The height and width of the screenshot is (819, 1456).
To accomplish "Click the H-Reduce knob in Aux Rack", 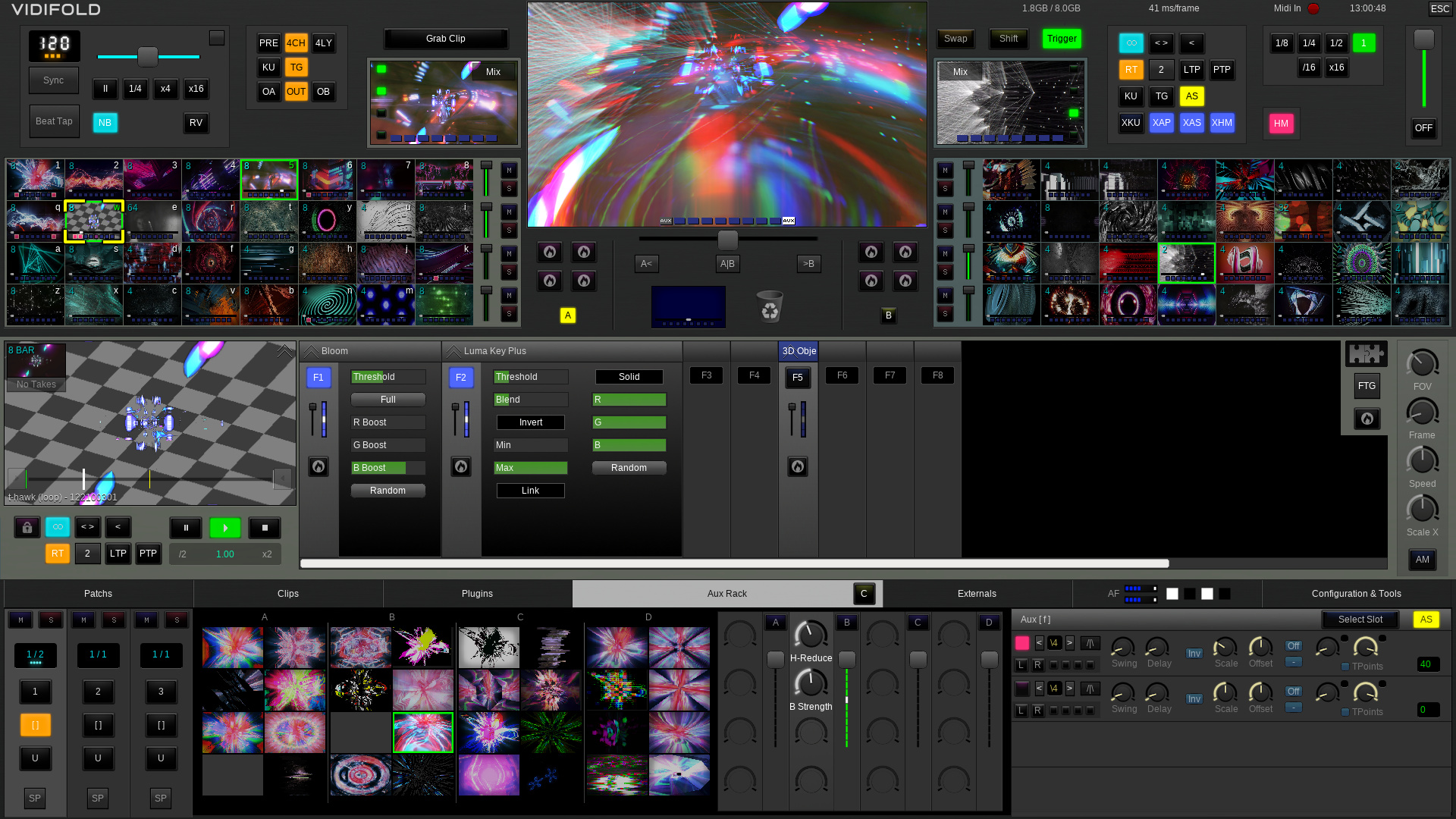I will (x=811, y=635).
